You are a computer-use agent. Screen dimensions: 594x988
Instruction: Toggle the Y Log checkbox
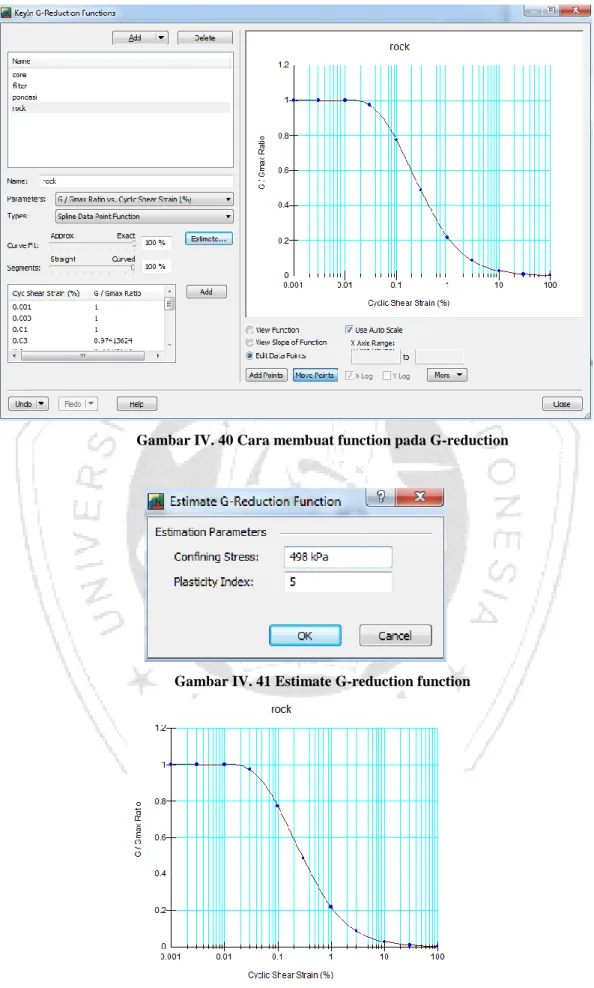(387, 376)
